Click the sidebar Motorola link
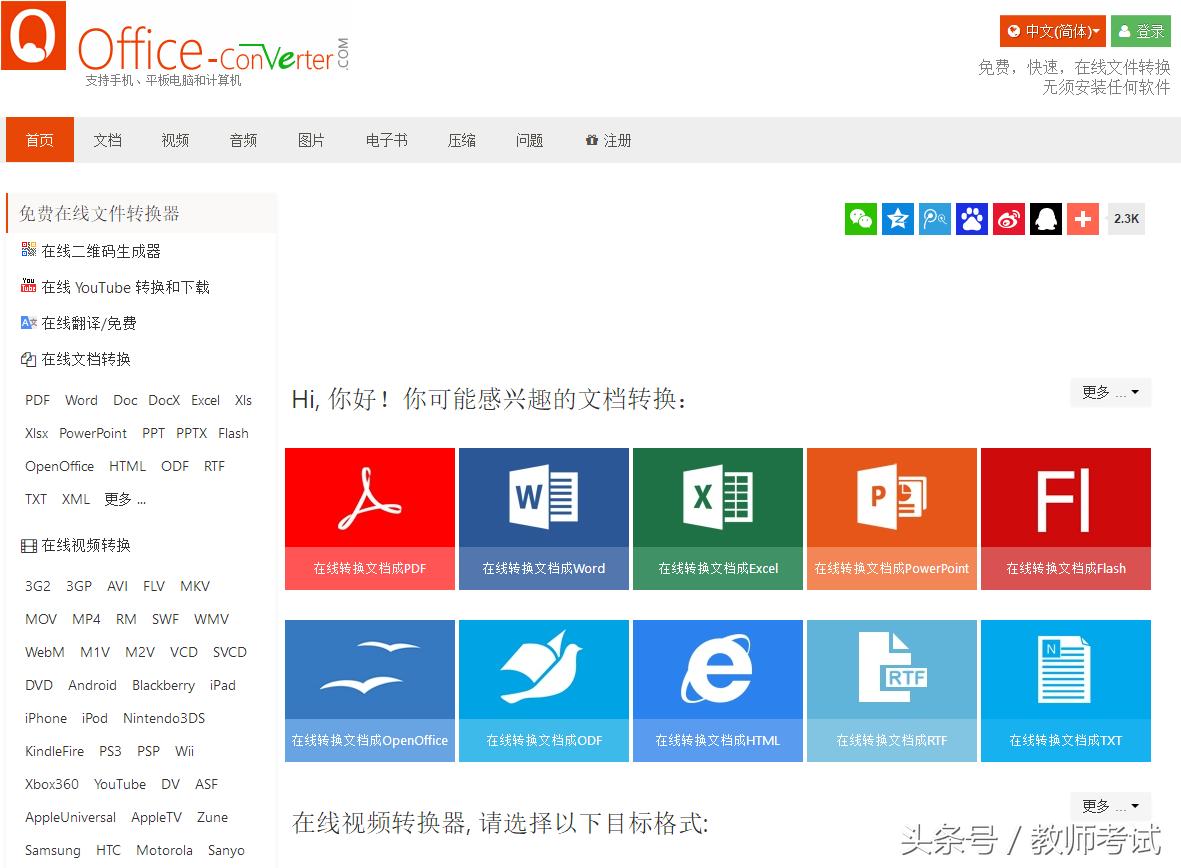1181x868 pixels. pyautogui.click(x=164, y=851)
